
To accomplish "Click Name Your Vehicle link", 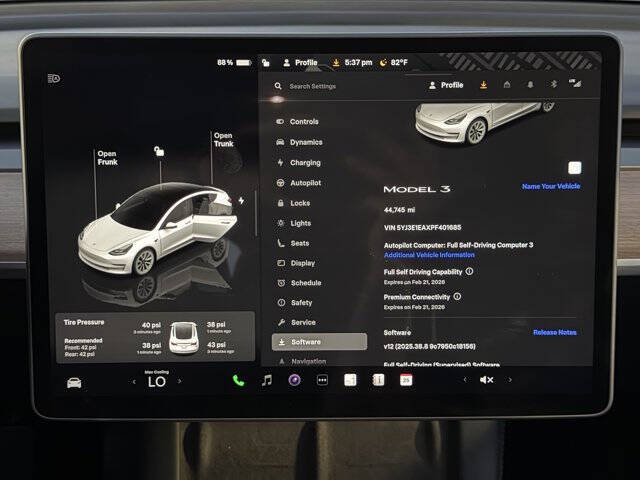I will click(x=551, y=186).
